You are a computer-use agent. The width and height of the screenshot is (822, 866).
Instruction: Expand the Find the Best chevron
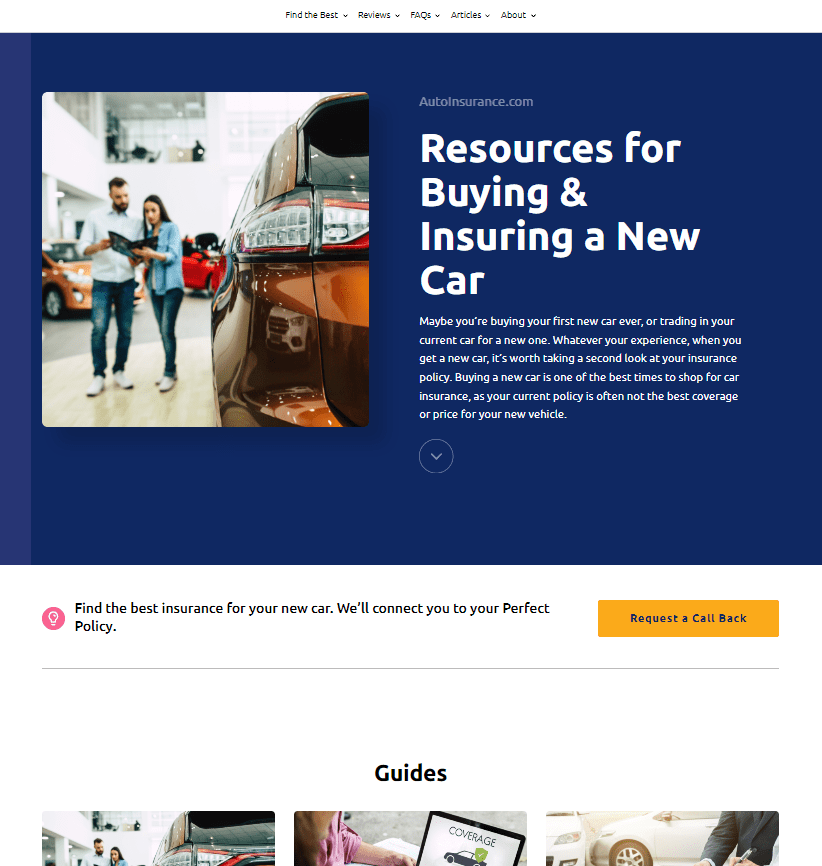[x=345, y=15]
